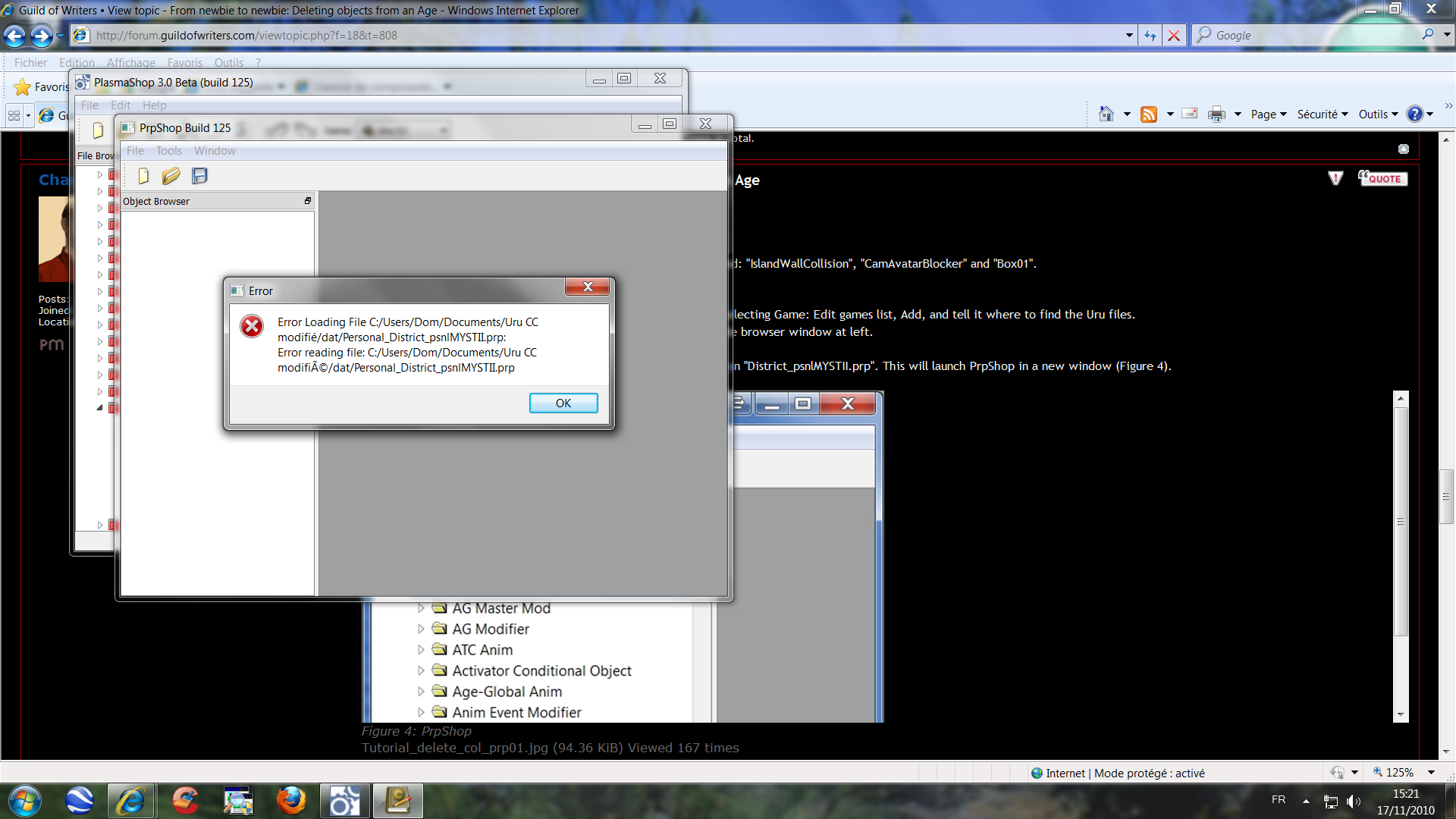
Task: Expand the Age-Global Anim tree item
Action: pos(421,692)
